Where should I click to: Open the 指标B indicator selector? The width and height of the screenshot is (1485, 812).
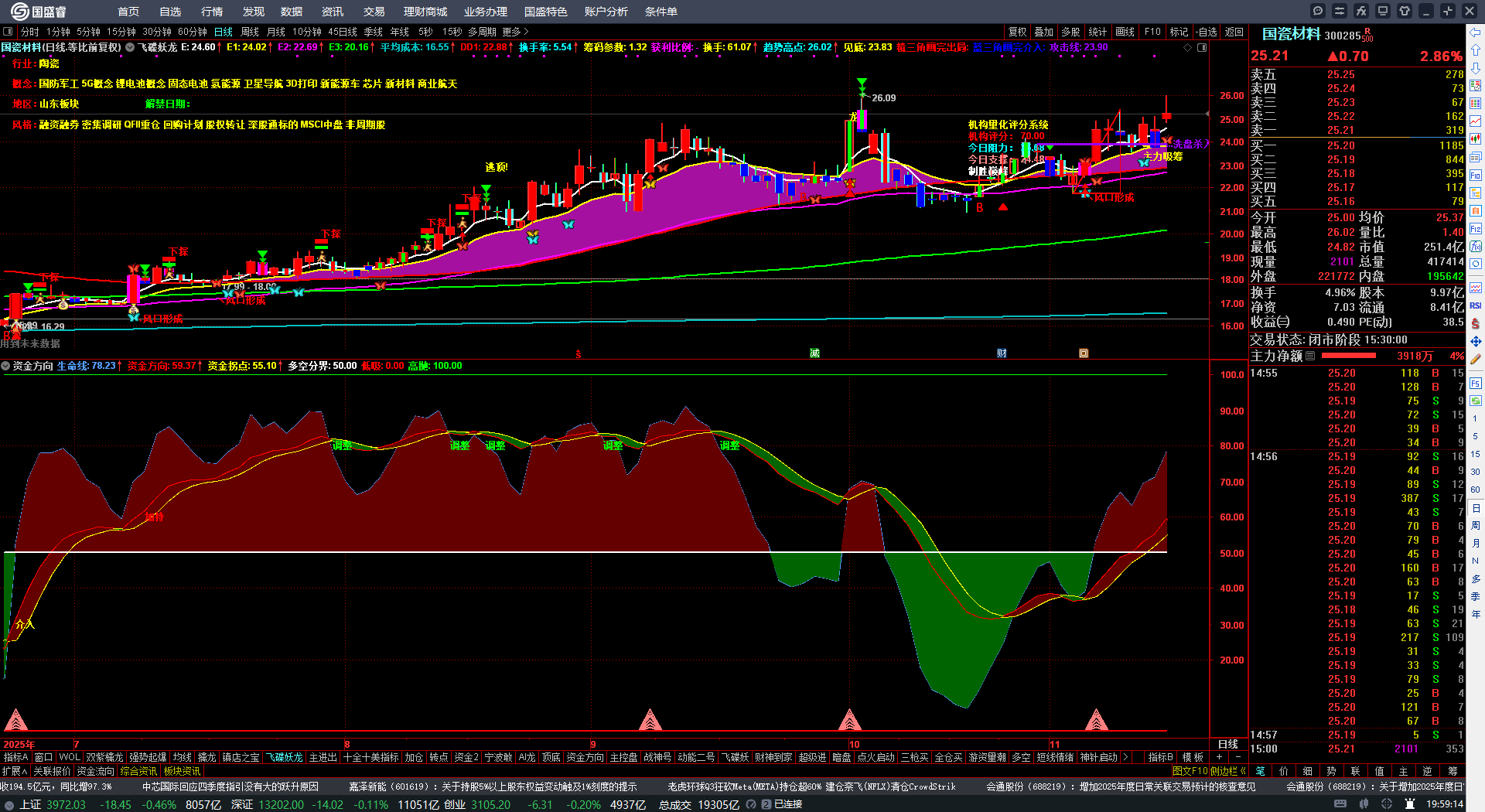point(1160,757)
